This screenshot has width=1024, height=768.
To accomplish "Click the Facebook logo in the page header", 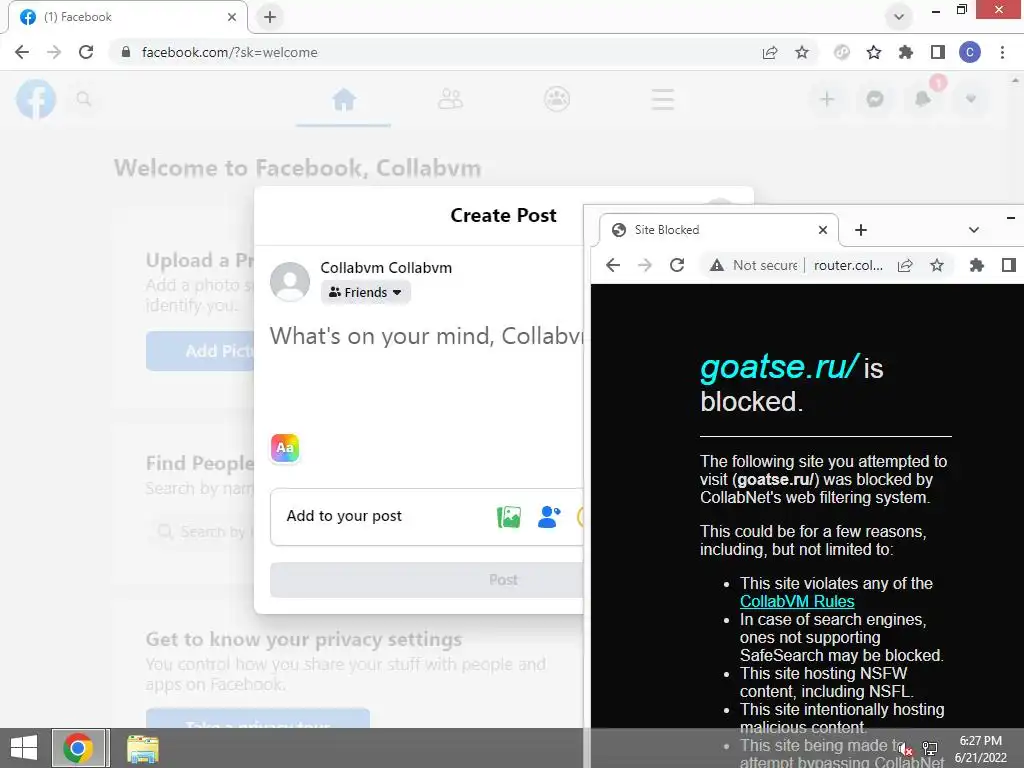I will (36, 99).
